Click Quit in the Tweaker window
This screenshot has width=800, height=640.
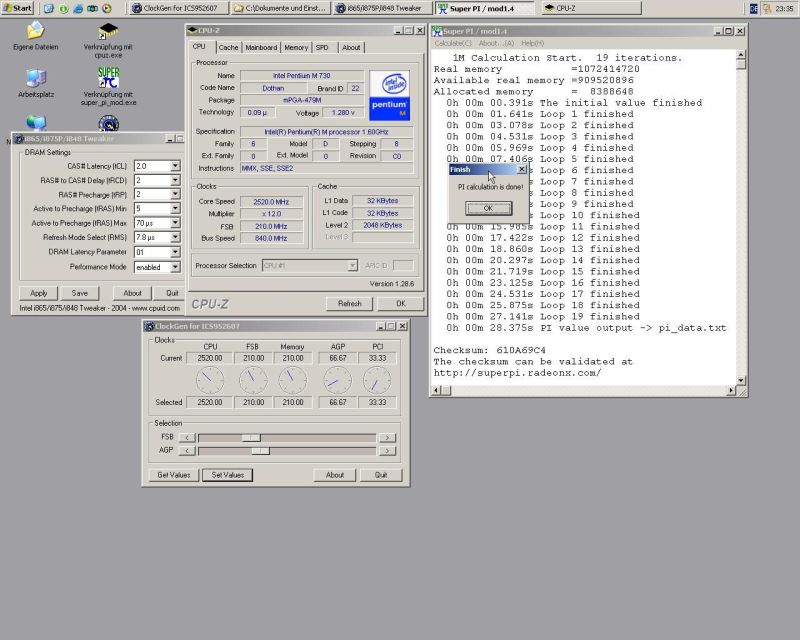pos(172,293)
